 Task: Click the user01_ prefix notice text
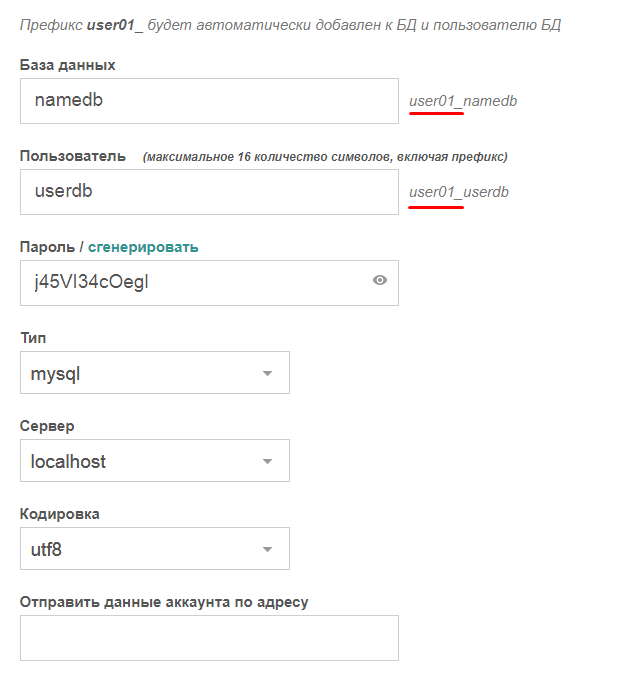[x=290, y=24]
